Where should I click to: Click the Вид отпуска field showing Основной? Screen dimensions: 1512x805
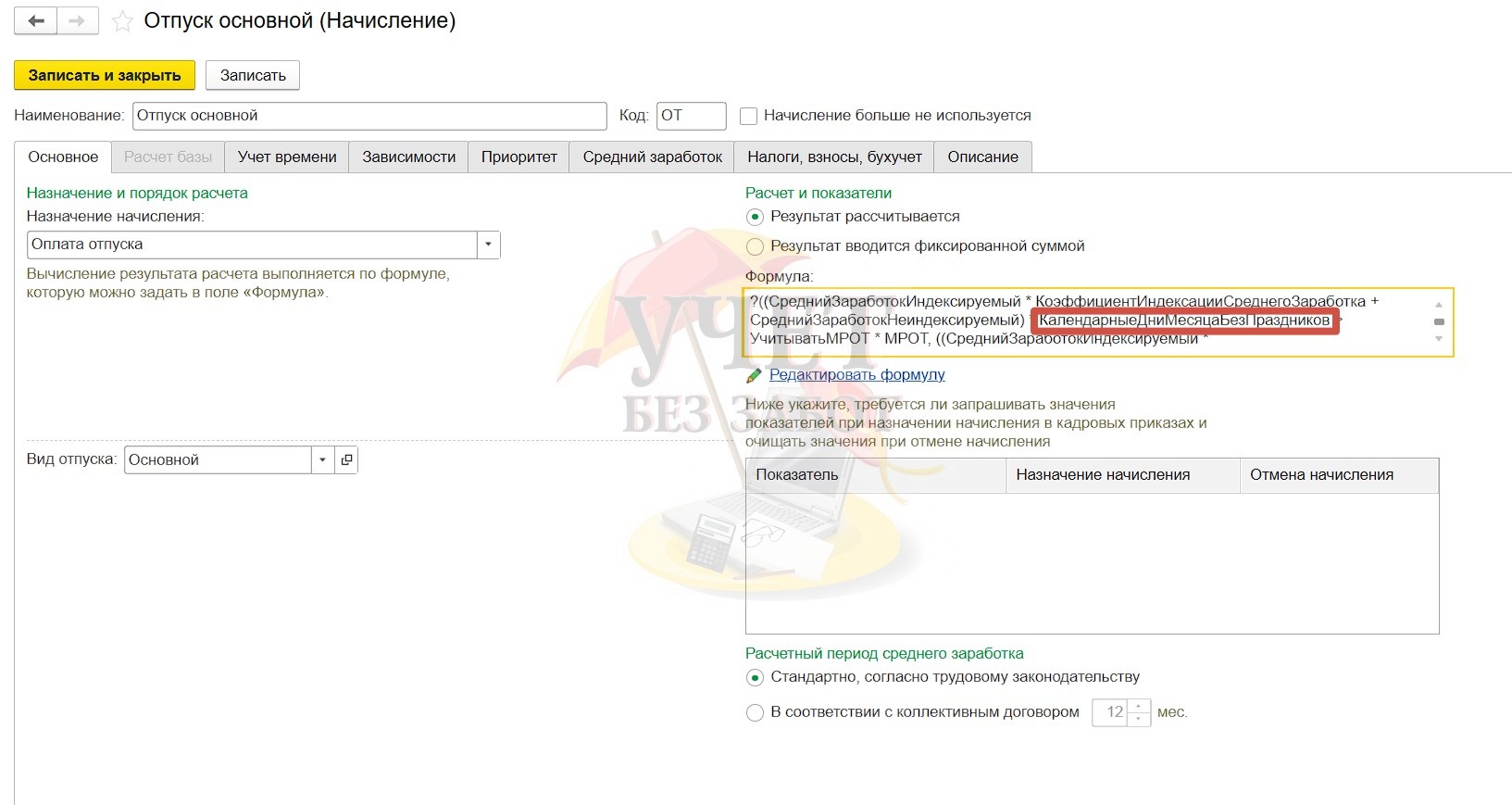[218, 459]
